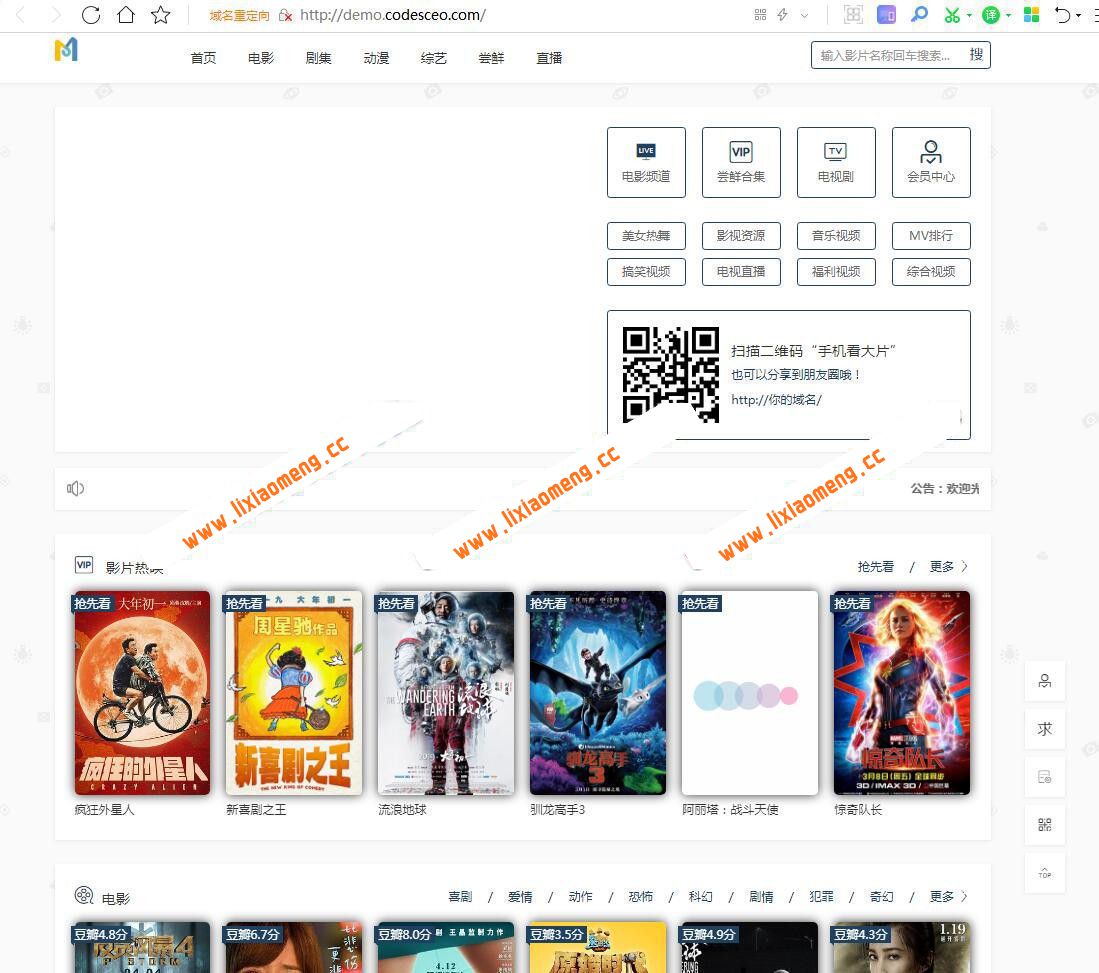Expand address bar dropdown arrow
The image size is (1099, 973).
pyautogui.click(x=805, y=15)
